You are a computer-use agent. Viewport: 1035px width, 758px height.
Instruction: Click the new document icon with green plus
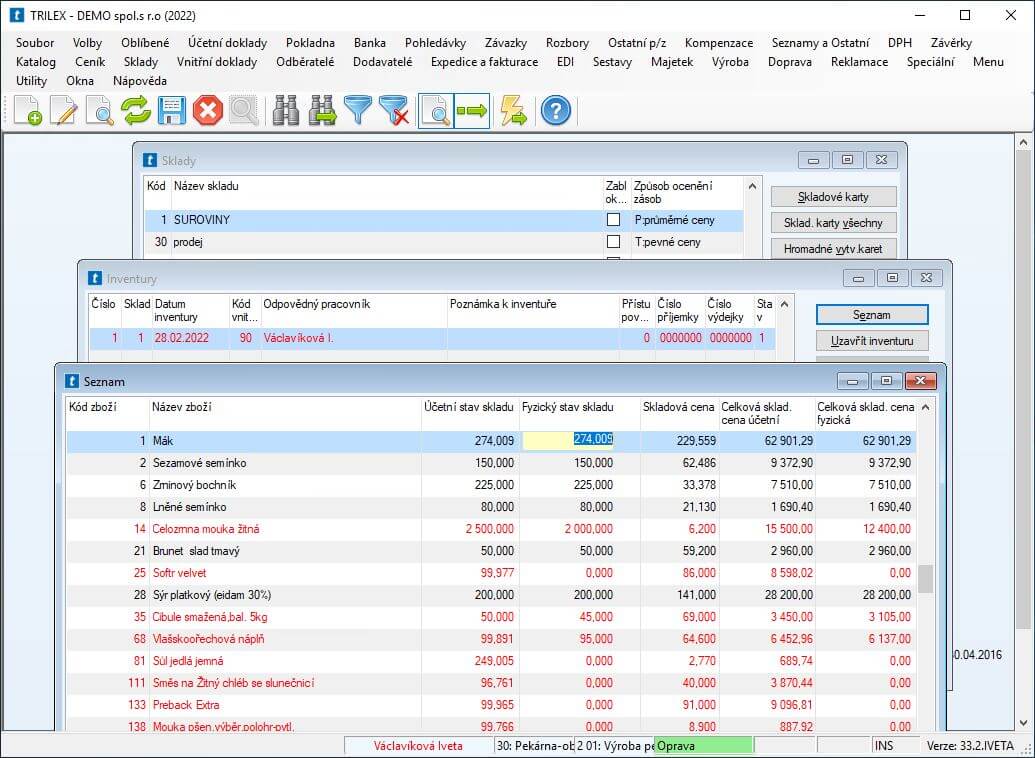(28, 111)
